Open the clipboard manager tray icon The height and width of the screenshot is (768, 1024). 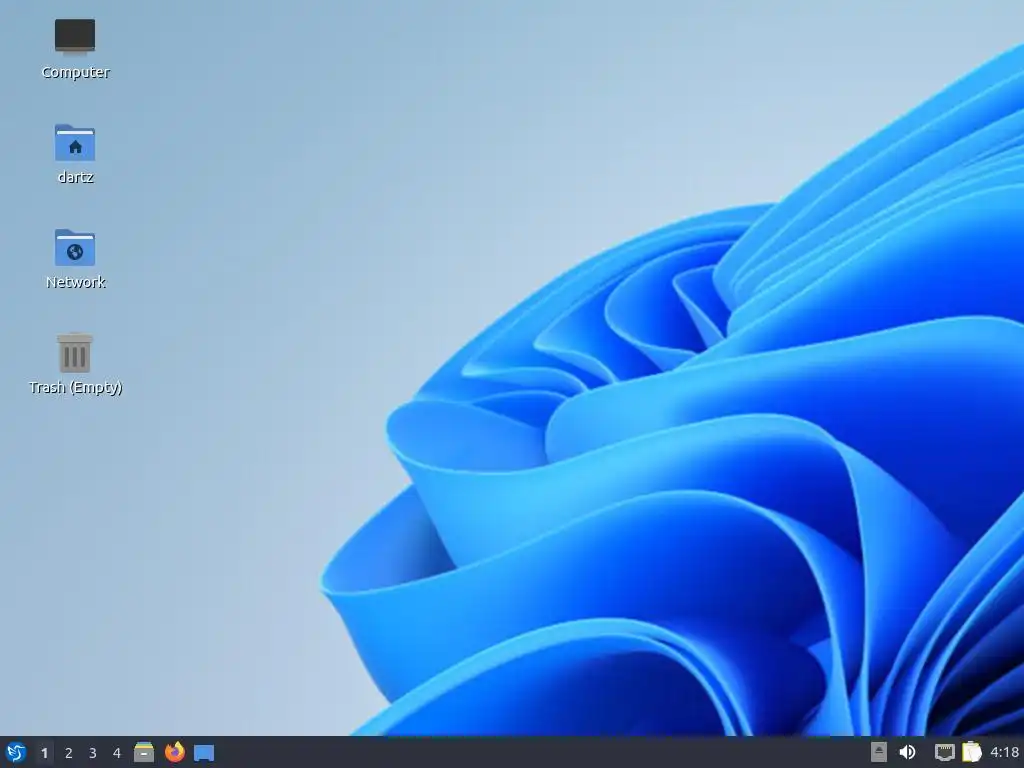972,752
